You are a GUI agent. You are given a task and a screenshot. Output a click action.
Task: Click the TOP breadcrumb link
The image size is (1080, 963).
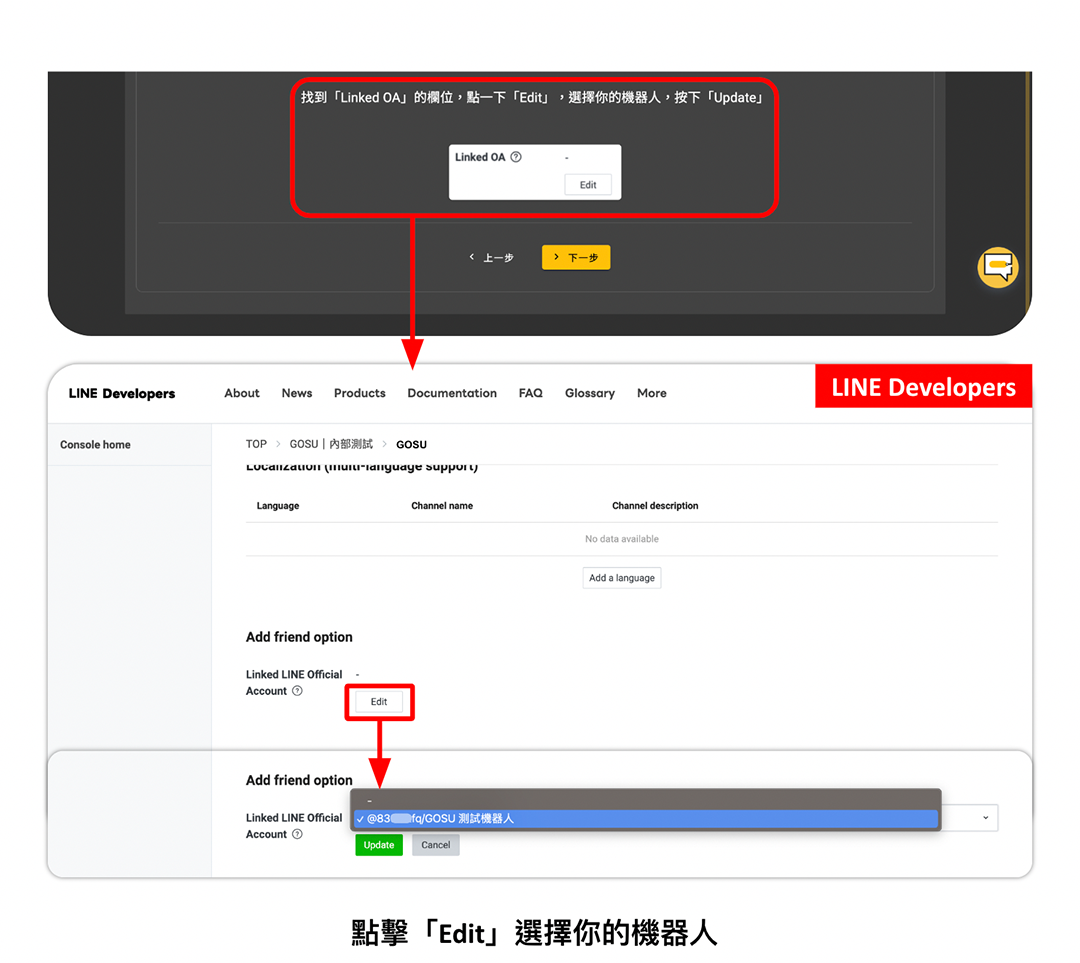[x=256, y=444]
